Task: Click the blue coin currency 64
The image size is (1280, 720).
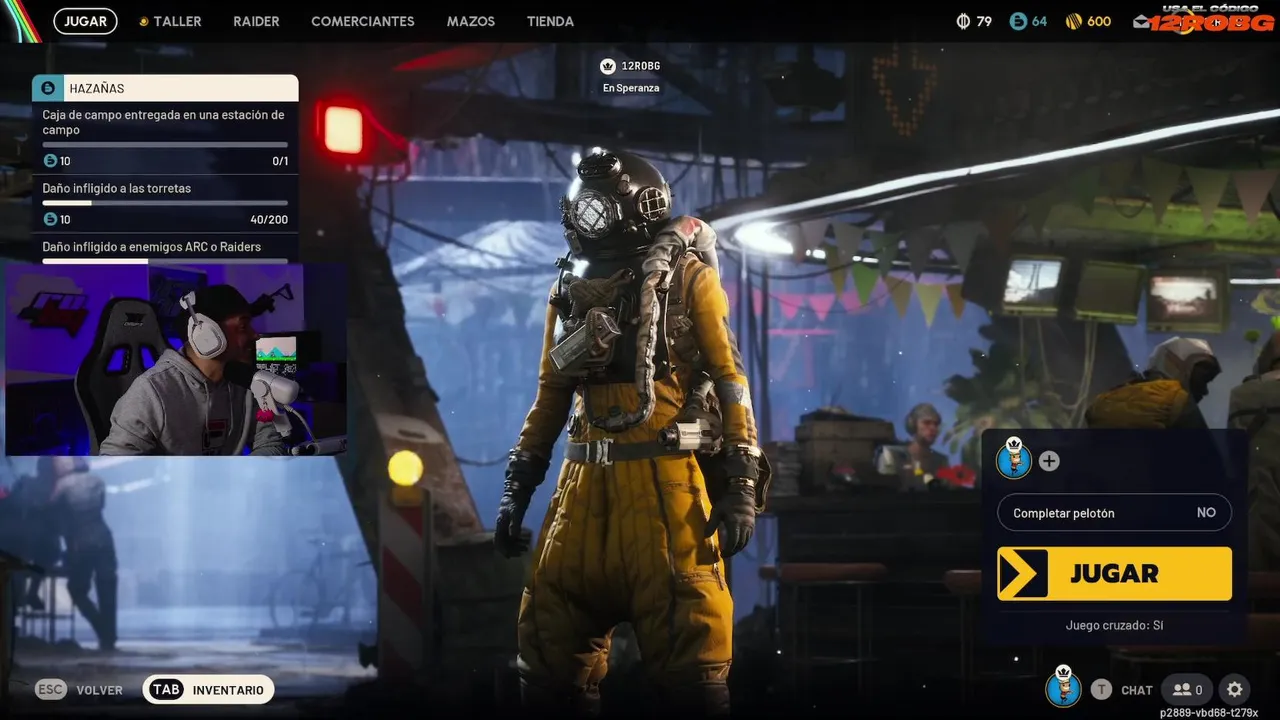Action: click(x=1018, y=21)
